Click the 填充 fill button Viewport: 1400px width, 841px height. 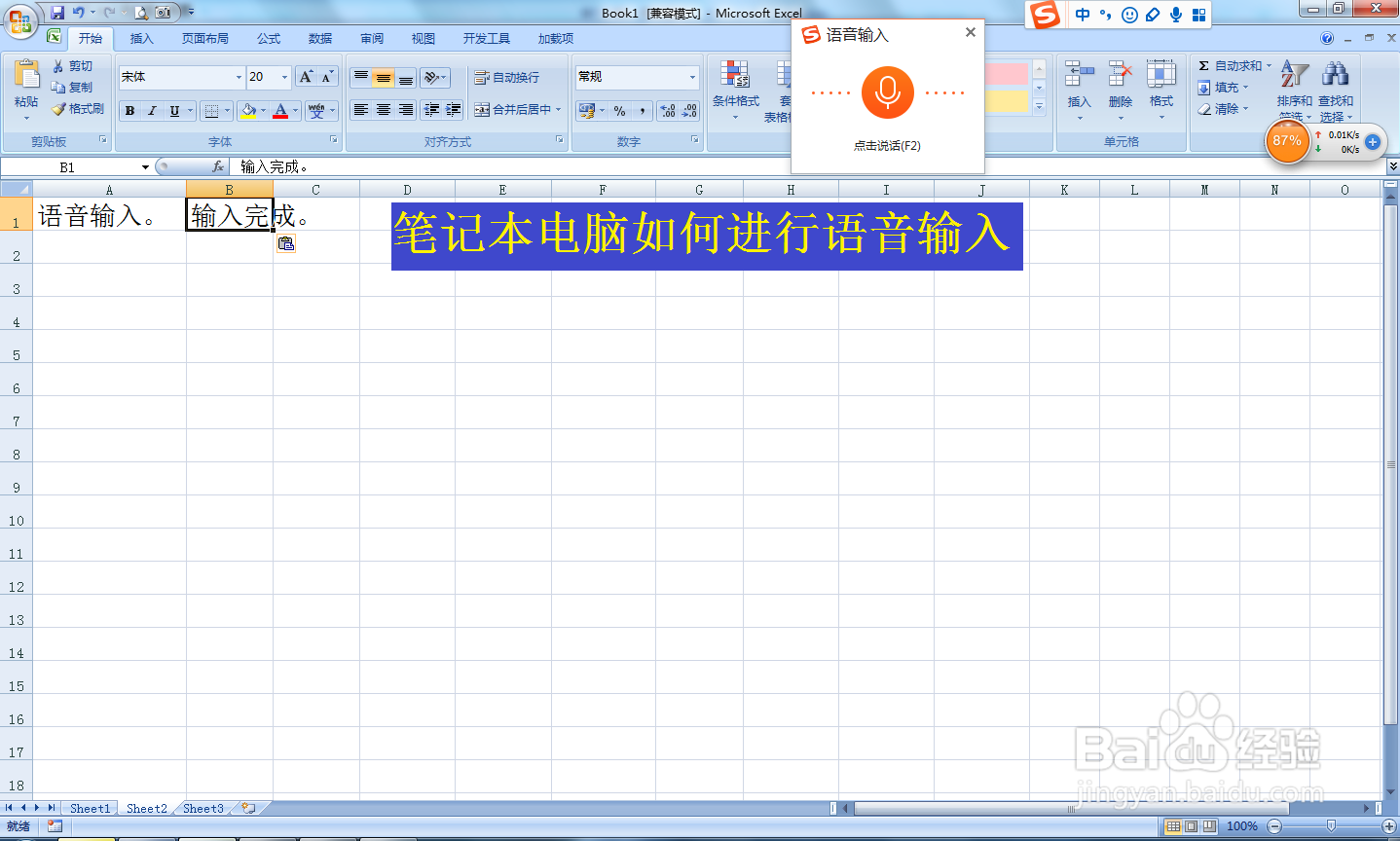[1223, 88]
